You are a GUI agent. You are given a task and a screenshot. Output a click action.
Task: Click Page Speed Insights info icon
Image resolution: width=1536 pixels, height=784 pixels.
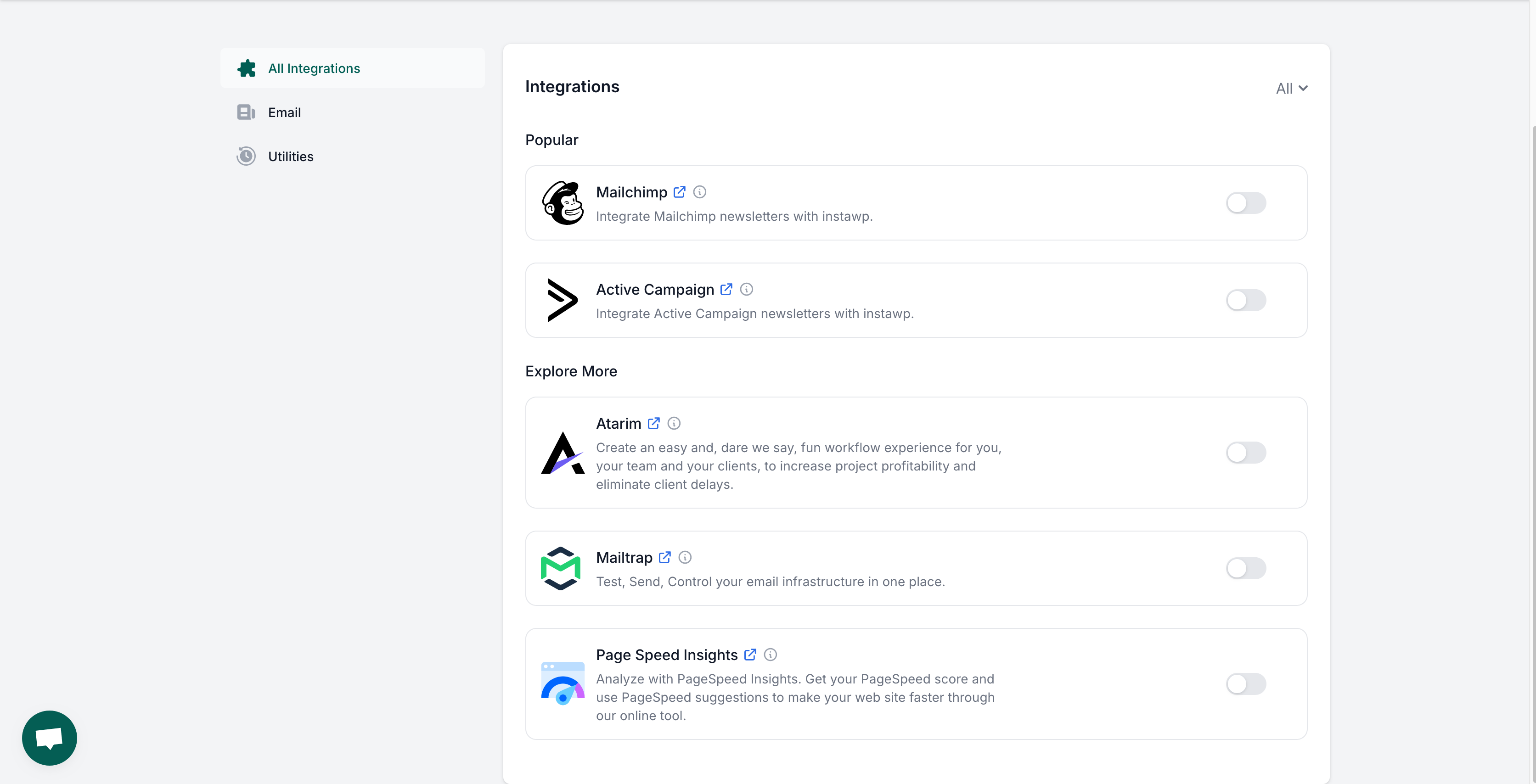[771, 655]
